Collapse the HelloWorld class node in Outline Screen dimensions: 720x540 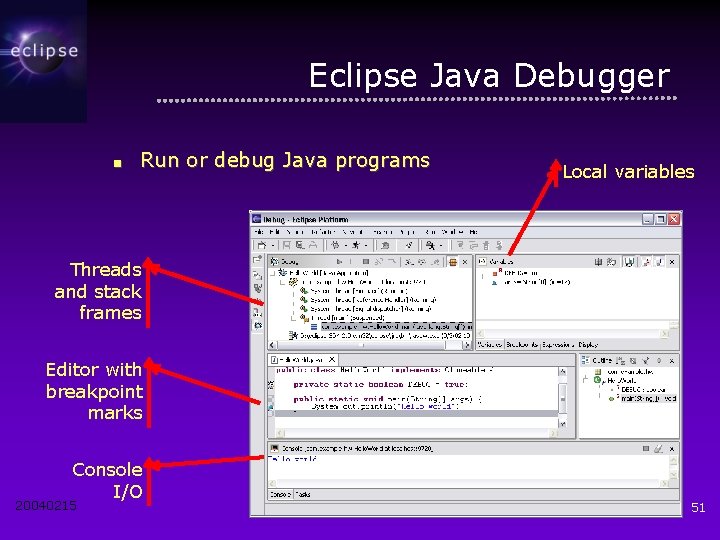pyautogui.click(x=585, y=380)
